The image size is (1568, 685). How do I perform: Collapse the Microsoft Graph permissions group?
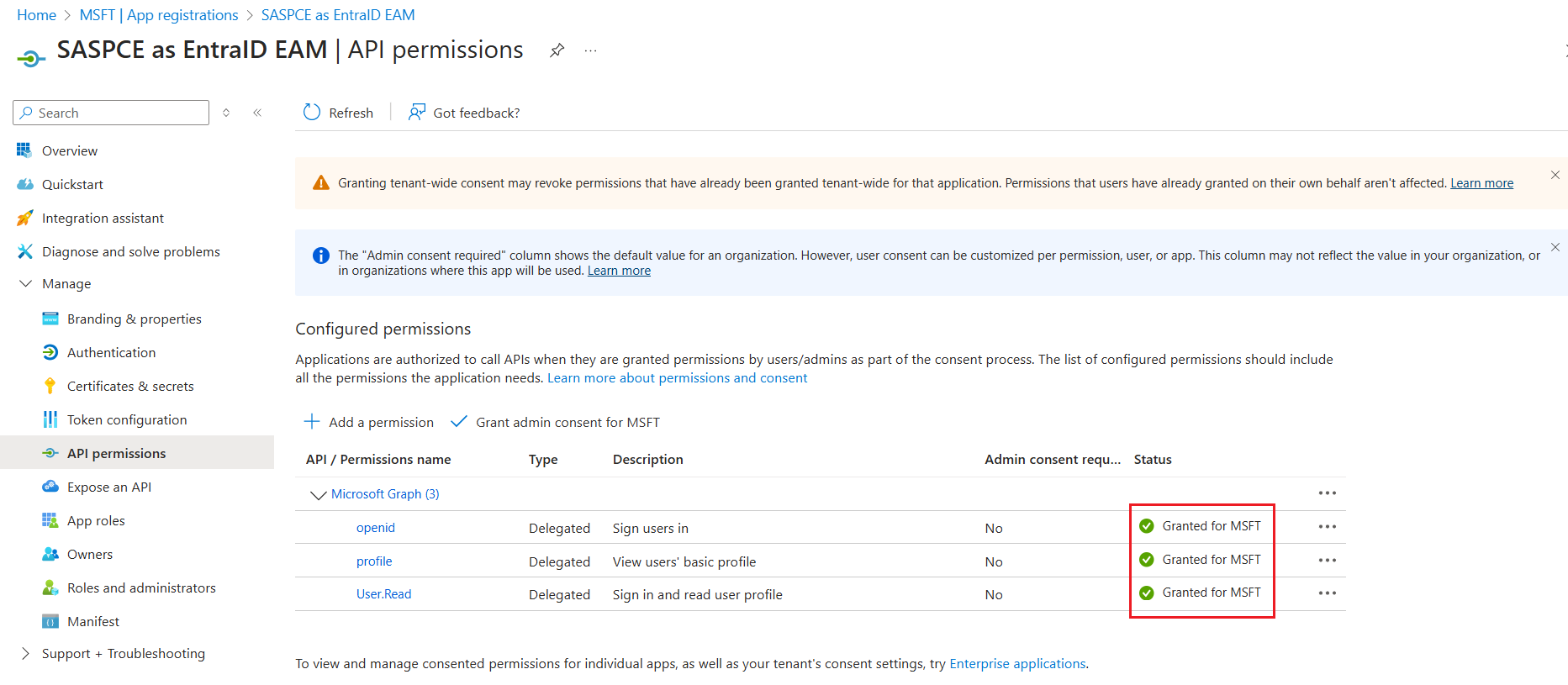click(x=318, y=495)
